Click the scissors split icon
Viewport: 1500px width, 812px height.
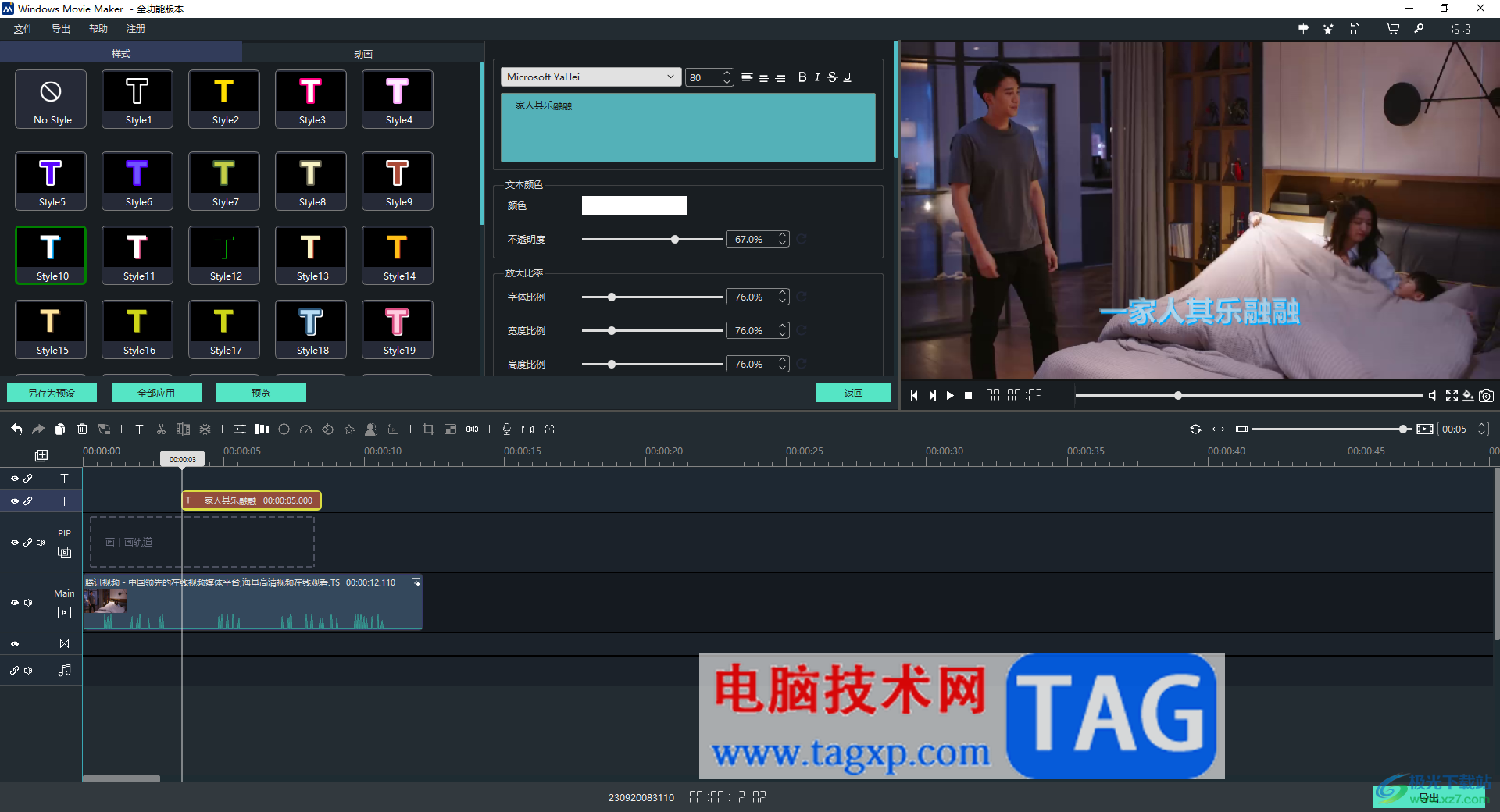click(x=161, y=429)
